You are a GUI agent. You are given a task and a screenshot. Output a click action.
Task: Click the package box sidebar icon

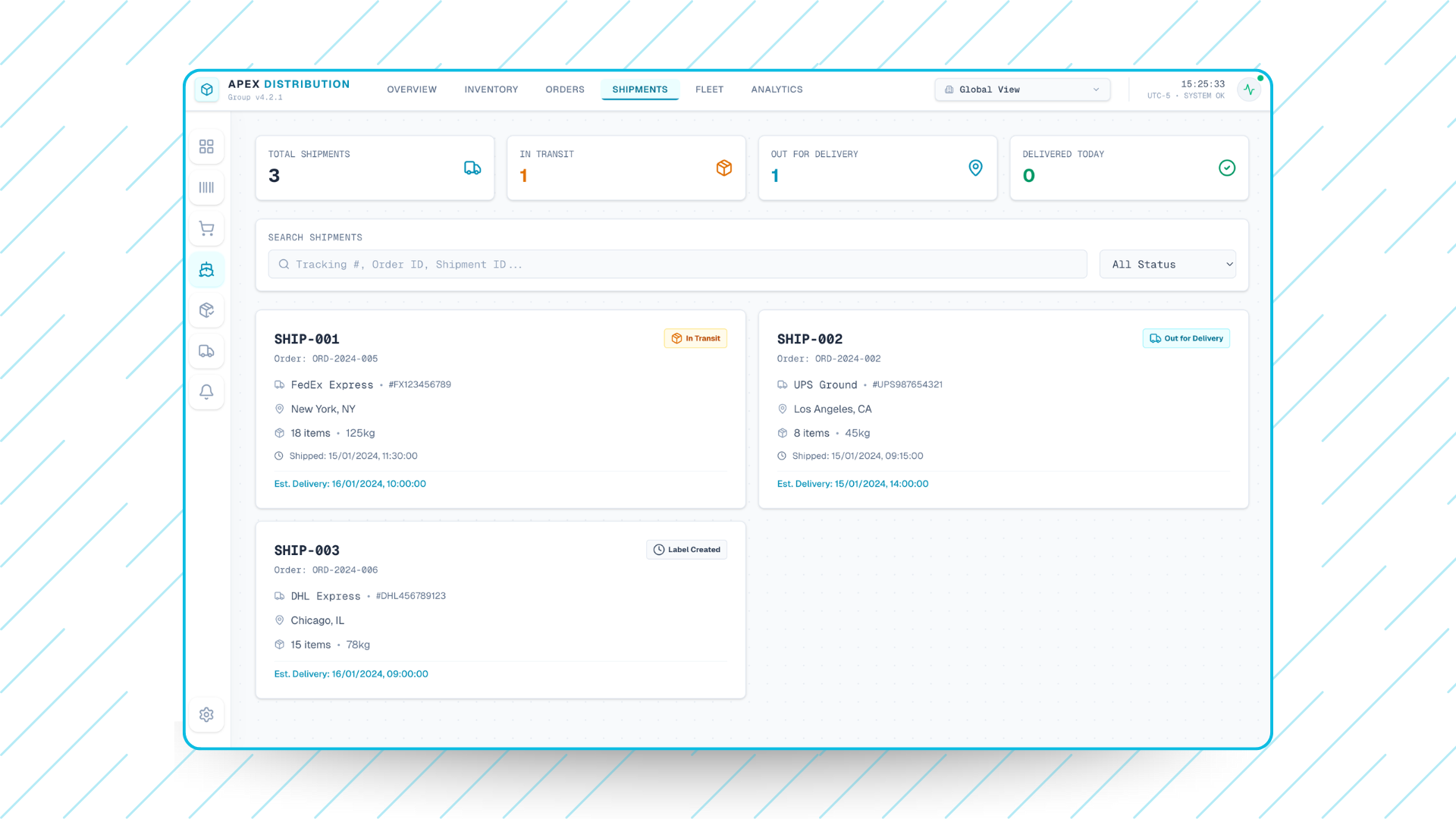206,310
